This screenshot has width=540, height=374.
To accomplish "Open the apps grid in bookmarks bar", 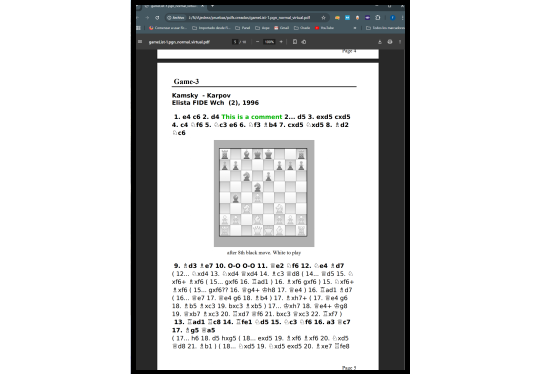I will click(x=138, y=28).
